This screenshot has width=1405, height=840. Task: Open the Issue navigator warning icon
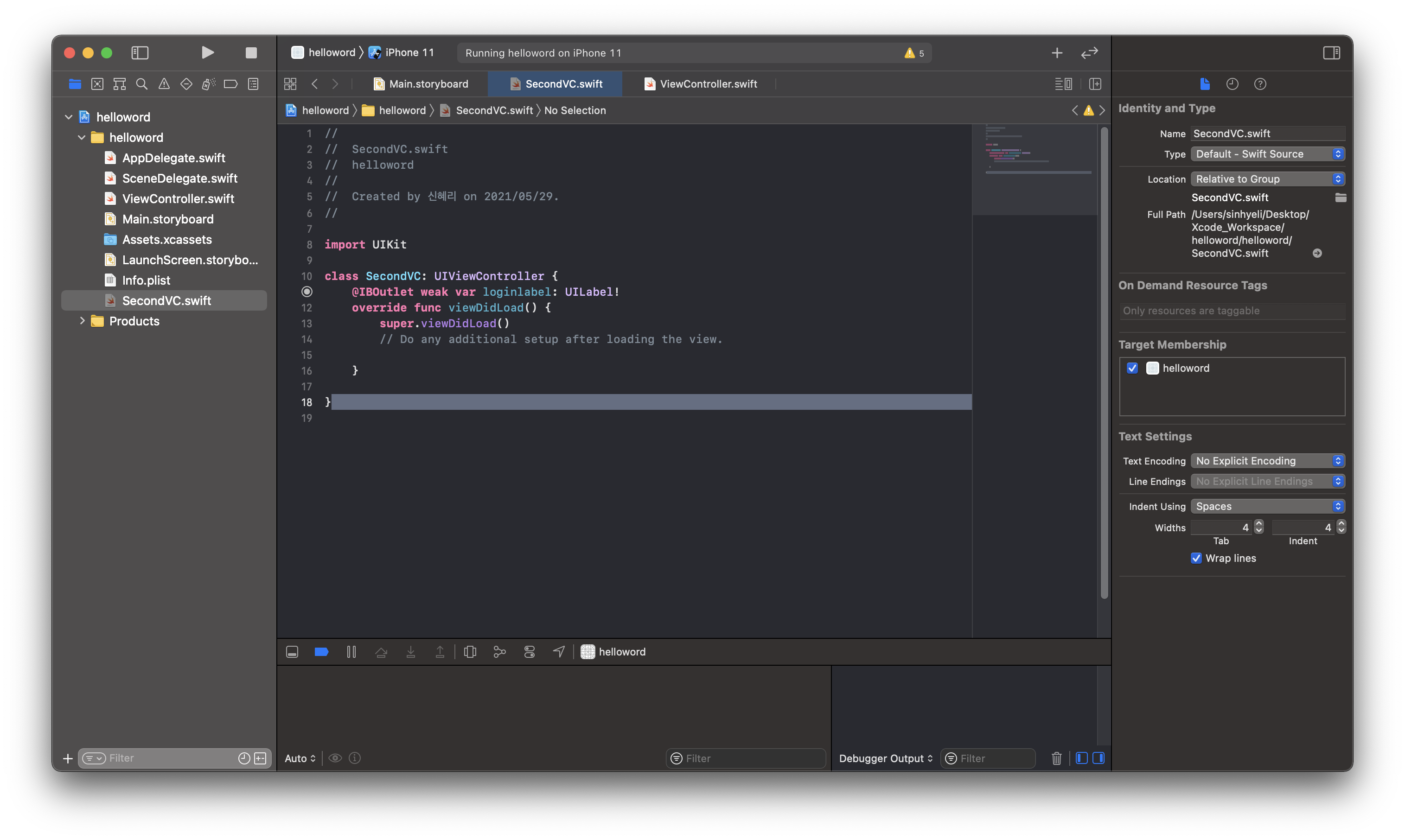[164, 84]
